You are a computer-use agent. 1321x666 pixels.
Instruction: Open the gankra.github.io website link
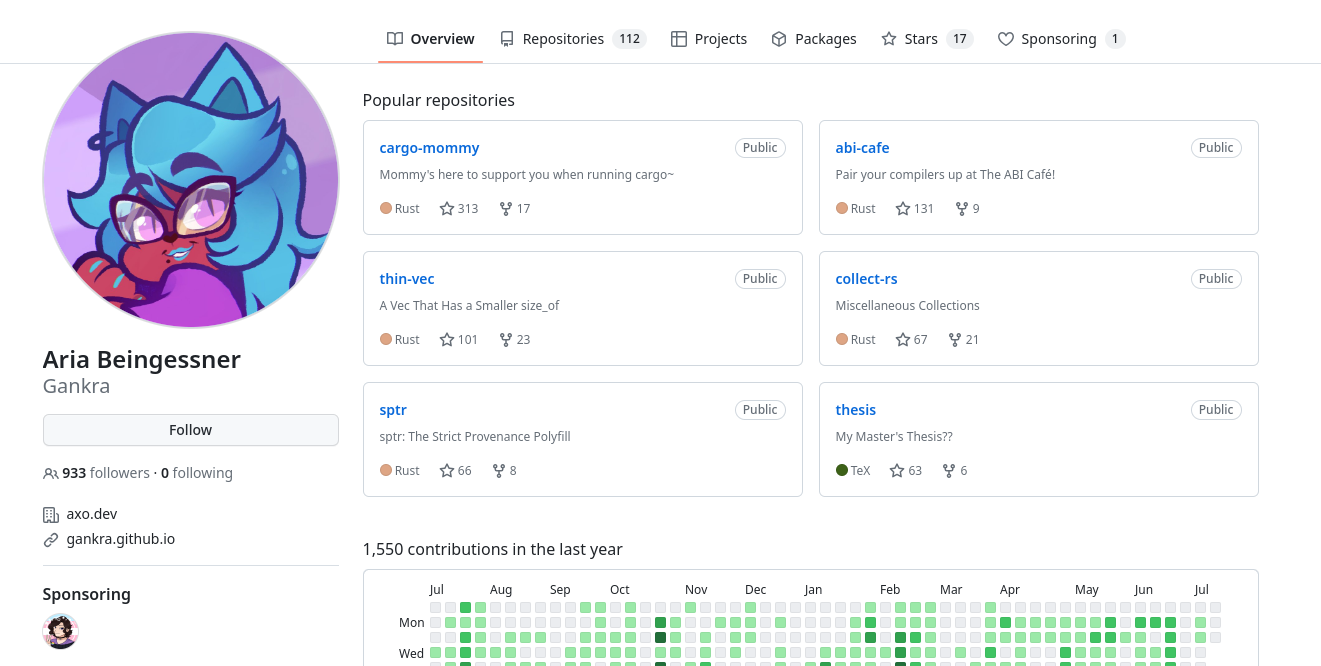(121, 539)
